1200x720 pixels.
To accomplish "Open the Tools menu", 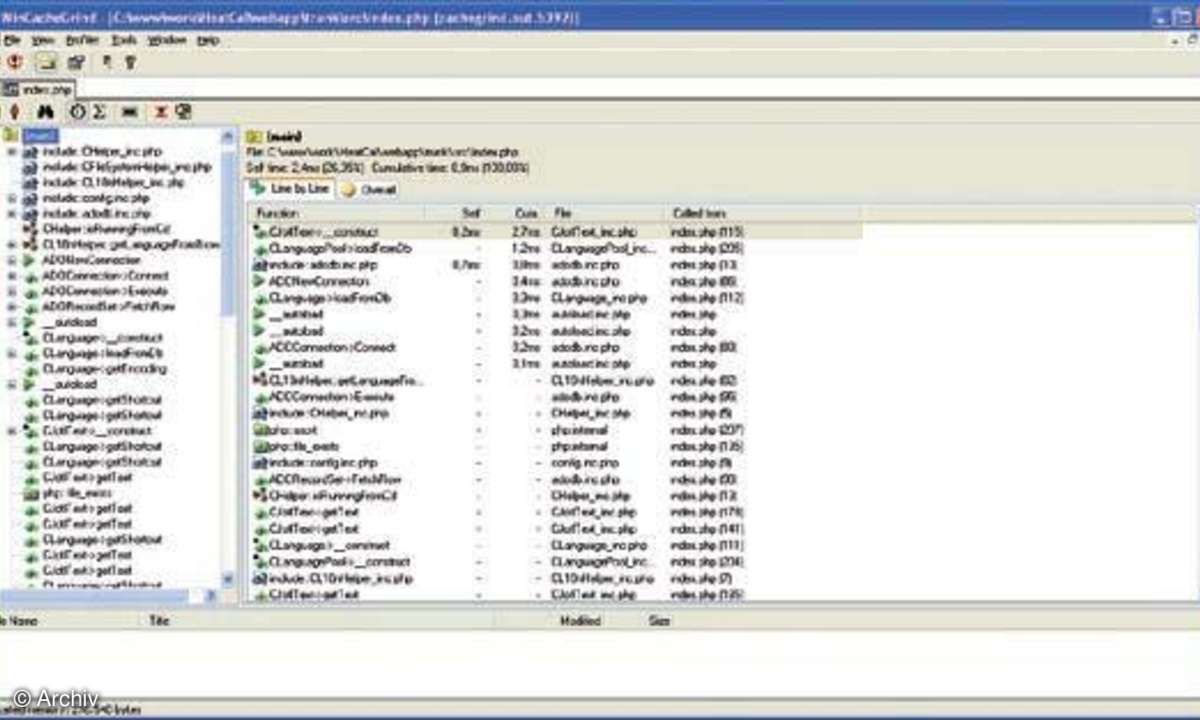I will click(124, 40).
